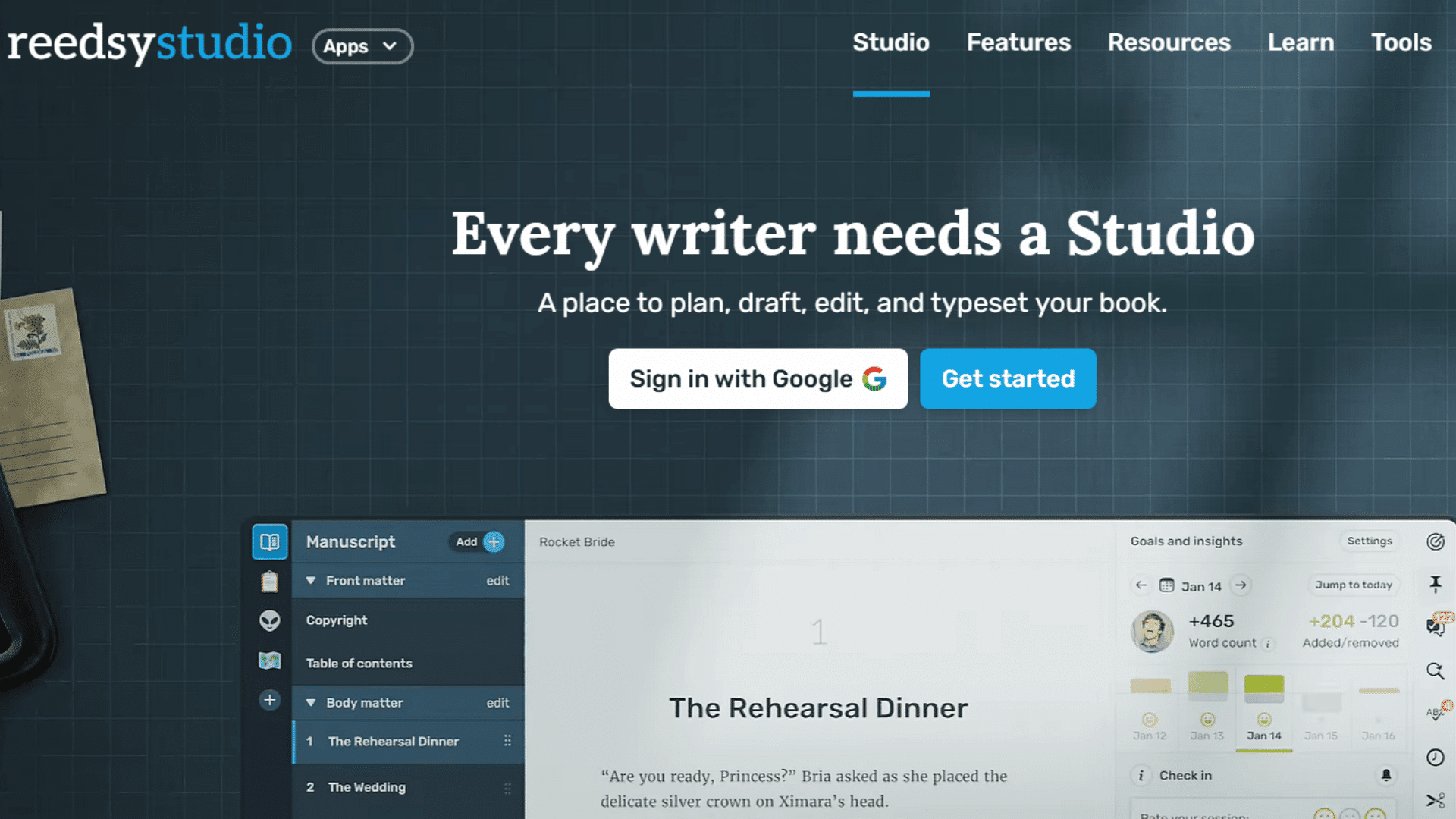Screen dimensions: 1456x819
Task: Click the Rocket Bride book title
Action: click(x=576, y=541)
